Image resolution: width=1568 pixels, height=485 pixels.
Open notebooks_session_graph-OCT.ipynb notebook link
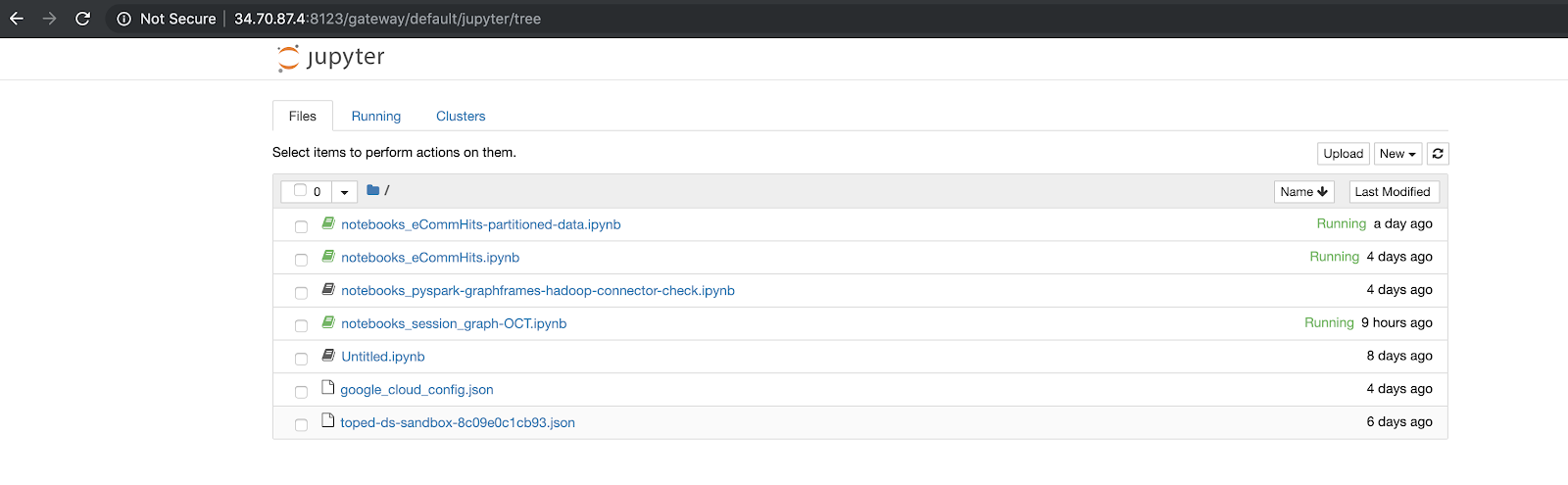pyautogui.click(x=454, y=323)
